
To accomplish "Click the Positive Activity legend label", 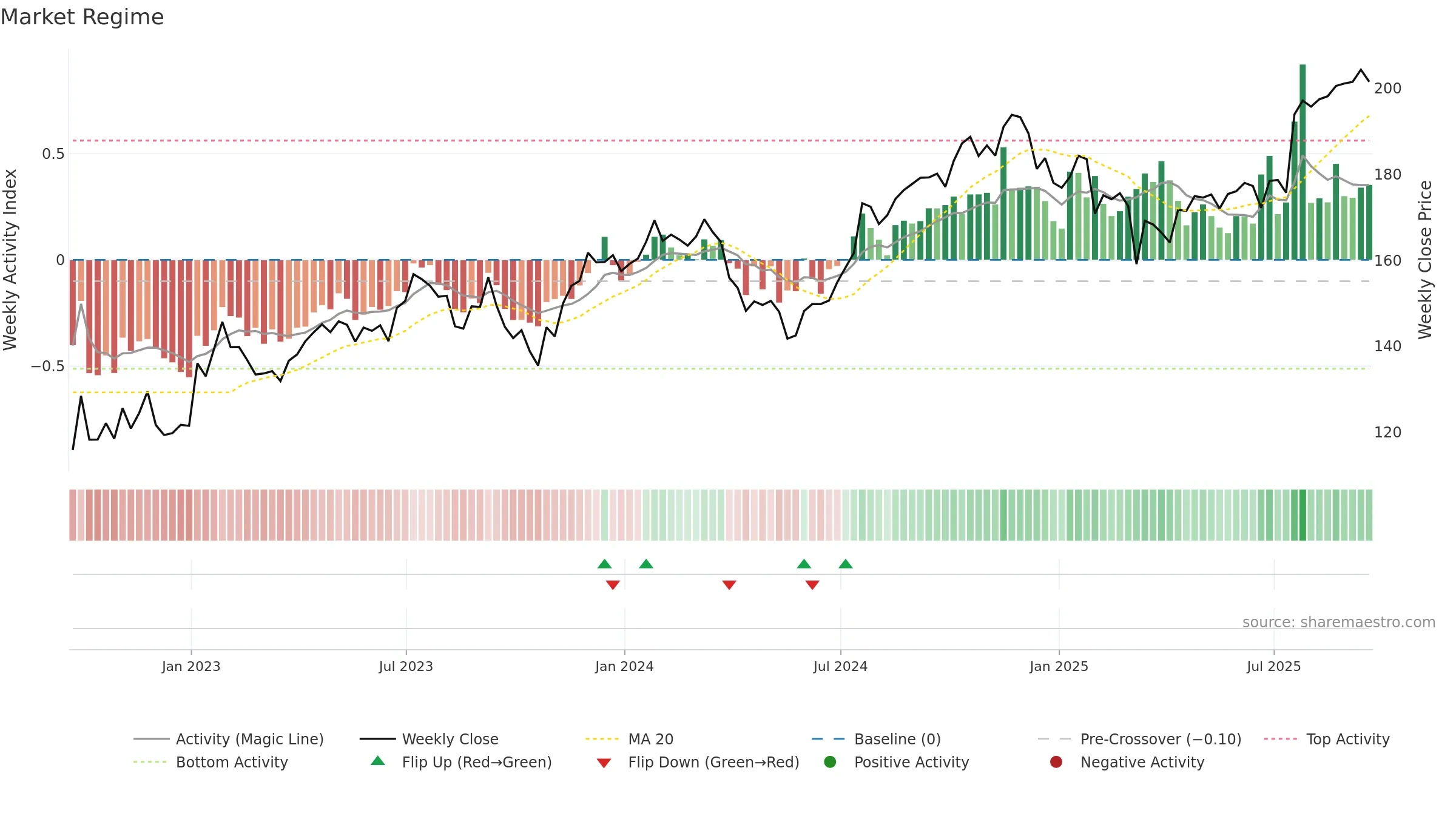I will click(x=911, y=762).
